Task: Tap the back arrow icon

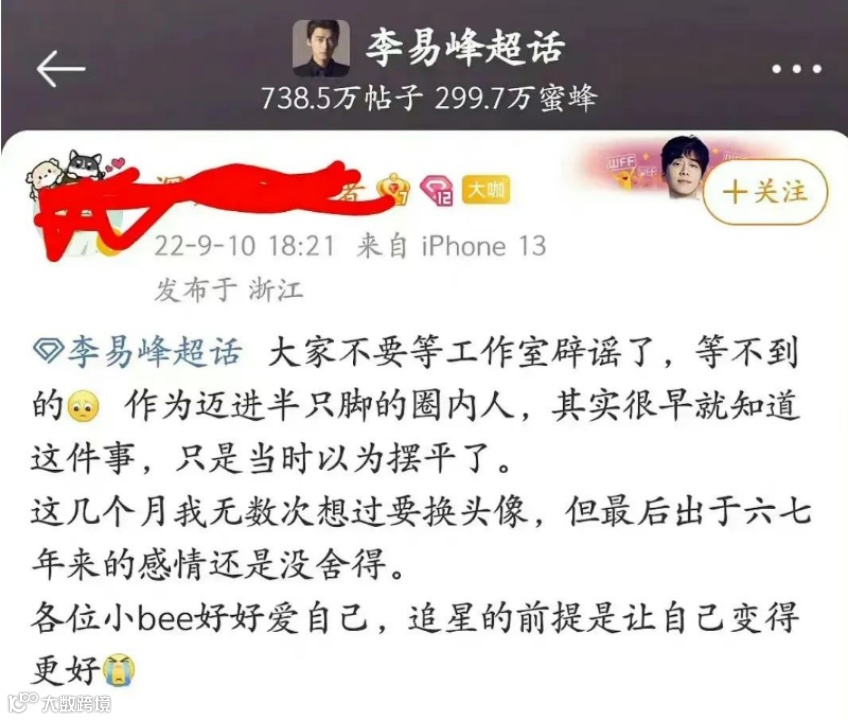Action: click(x=61, y=68)
